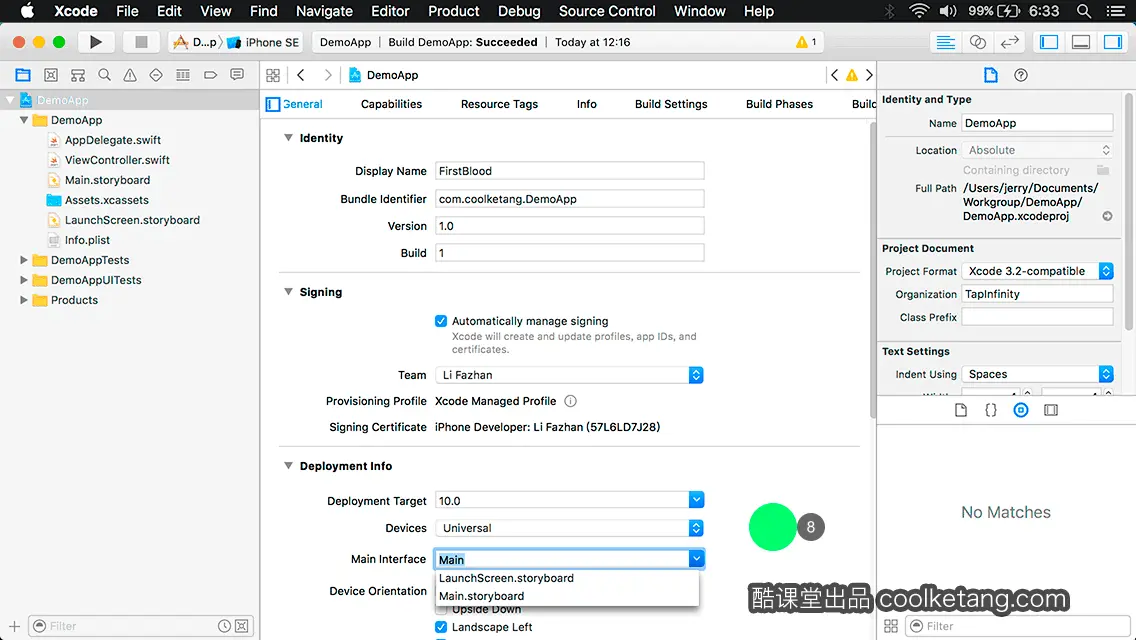Show the Code Snippet library
Image resolution: width=1136 pixels, height=640 pixels.
990,410
